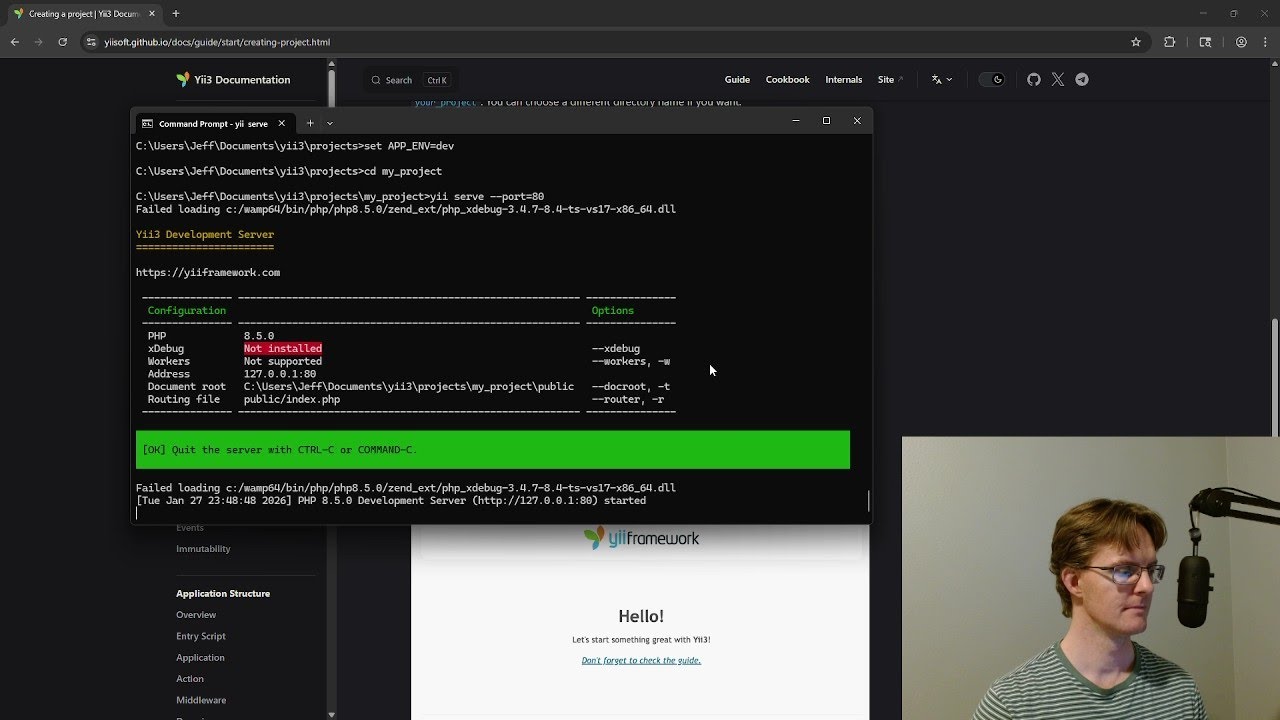
Task: Click the Application Structure sidebar heading
Action: coord(223,593)
